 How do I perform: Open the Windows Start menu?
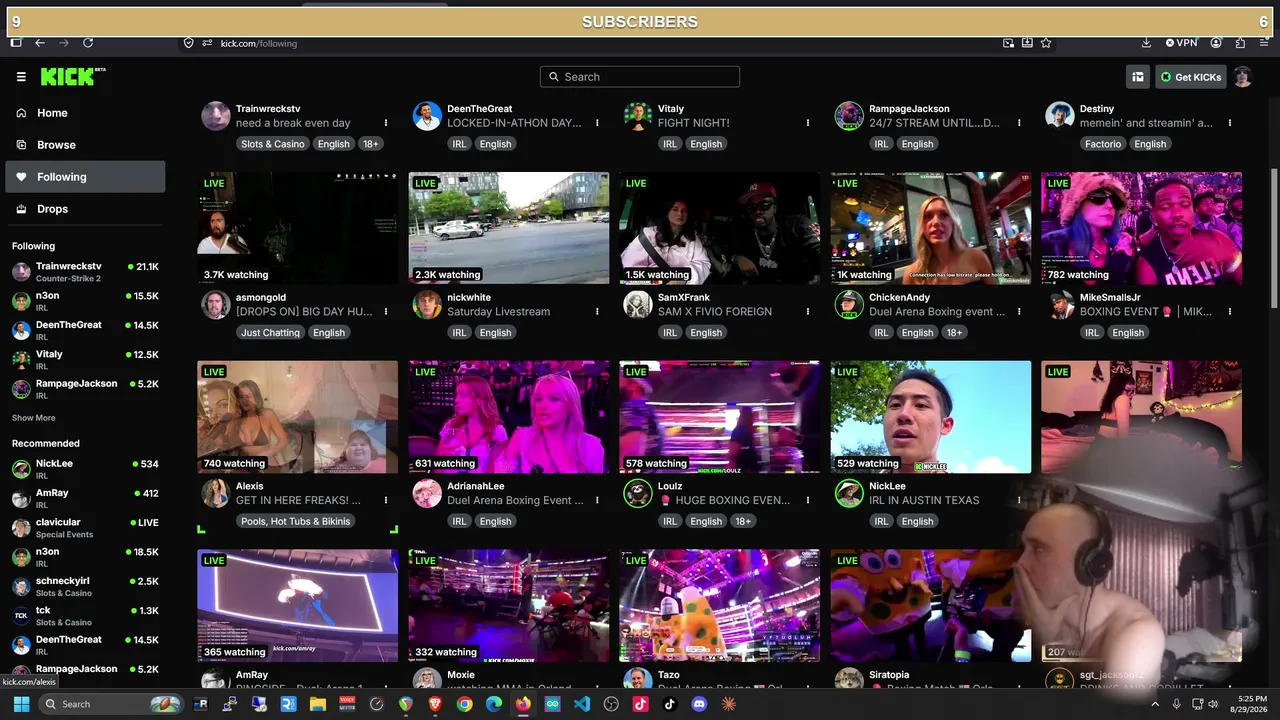21,704
